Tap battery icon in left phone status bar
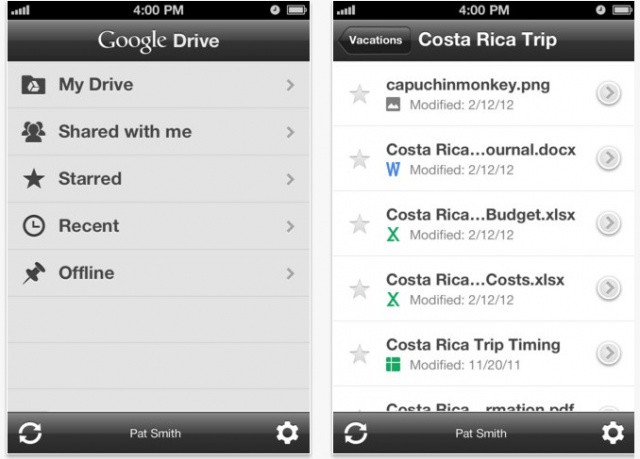The height and width of the screenshot is (459, 640). click(x=296, y=10)
